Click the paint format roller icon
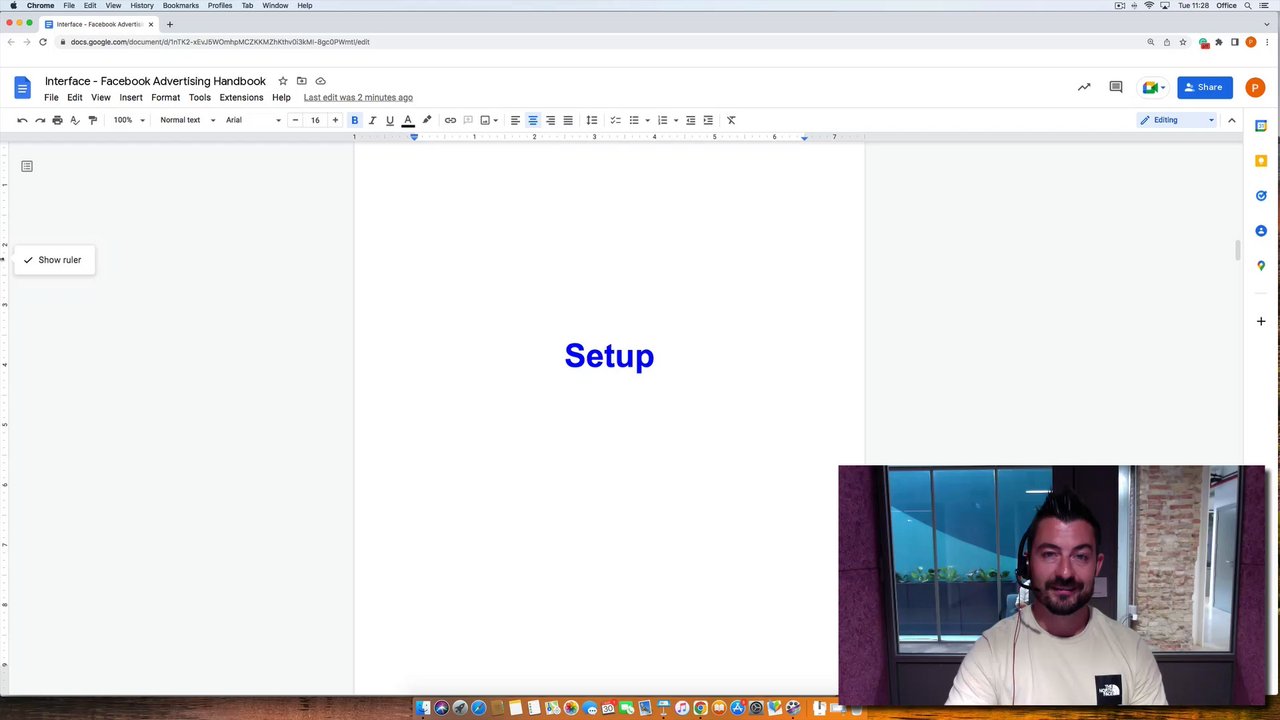Viewport: 1280px width, 720px height. [x=93, y=120]
